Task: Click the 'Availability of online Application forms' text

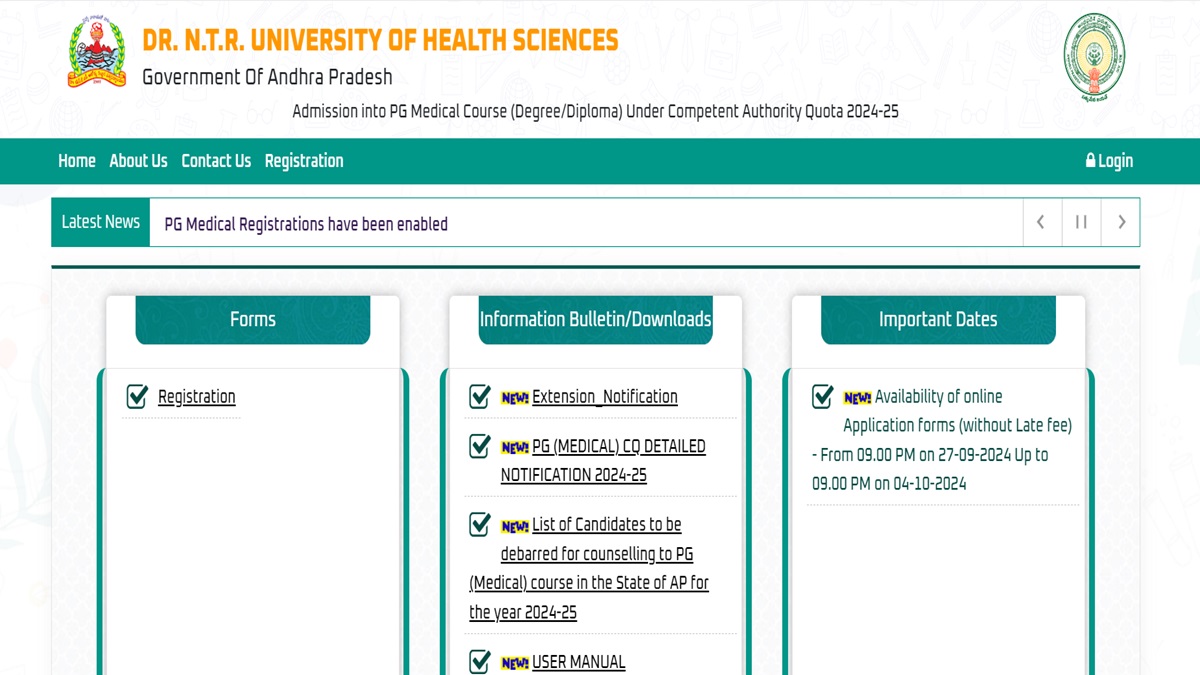Action: point(957,411)
